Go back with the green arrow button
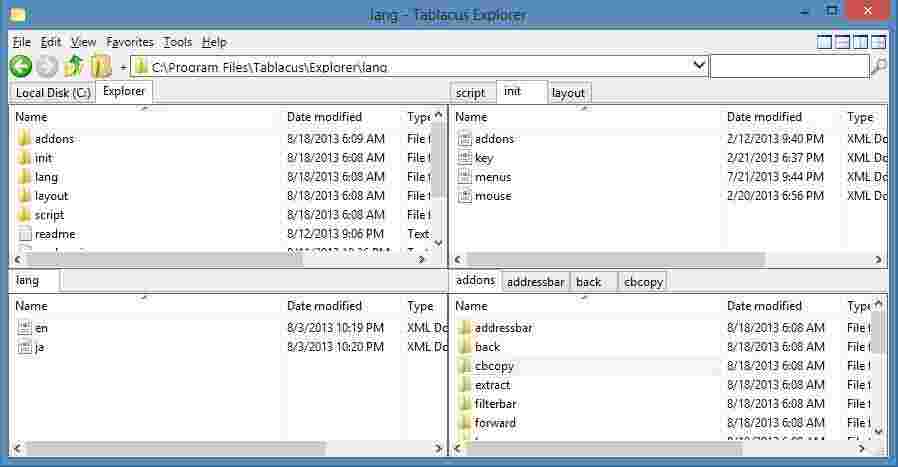Image resolution: width=898 pixels, height=467 pixels. tap(21, 66)
